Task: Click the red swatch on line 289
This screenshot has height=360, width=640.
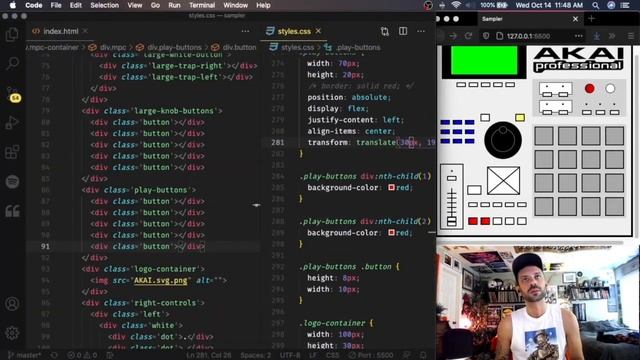Action: click(391, 232)
